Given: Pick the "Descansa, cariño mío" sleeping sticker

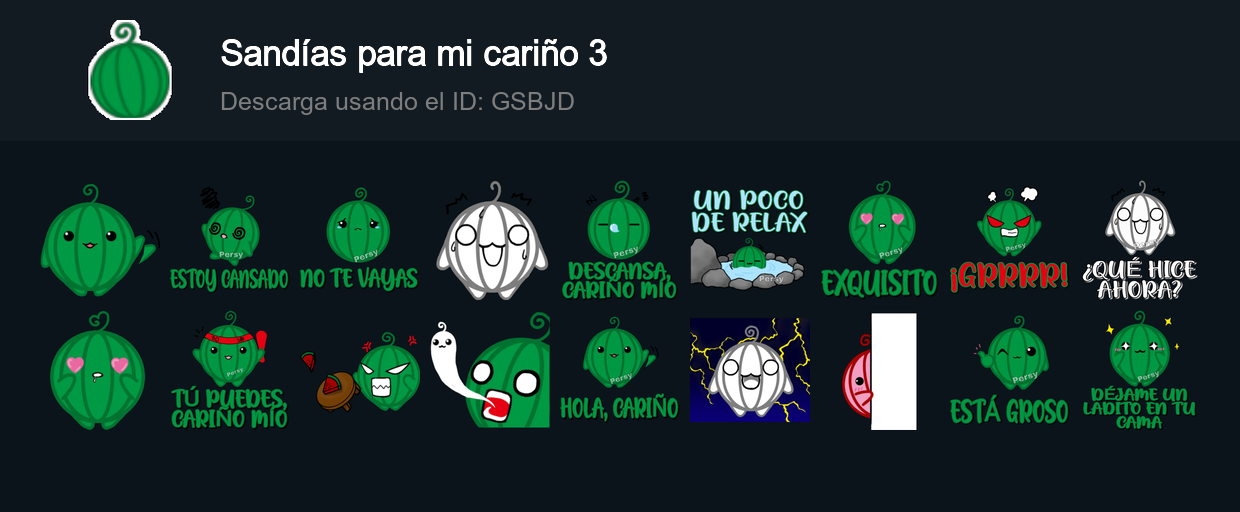Looking at the screenshot, I should point(619,240).
